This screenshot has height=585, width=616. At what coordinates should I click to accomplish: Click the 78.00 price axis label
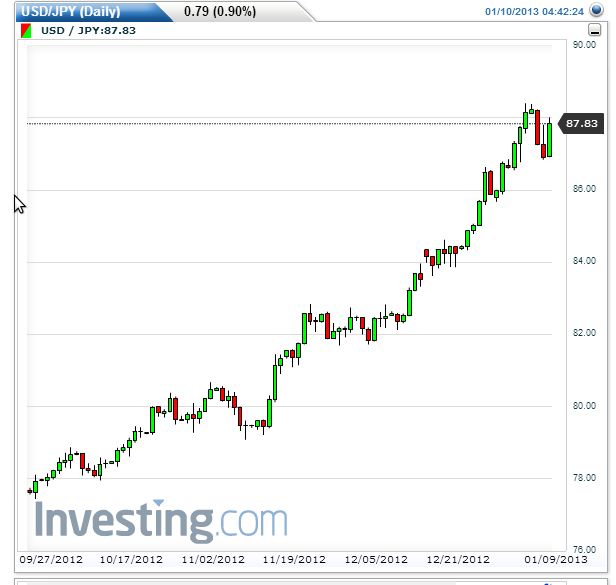tap(584, 478)
